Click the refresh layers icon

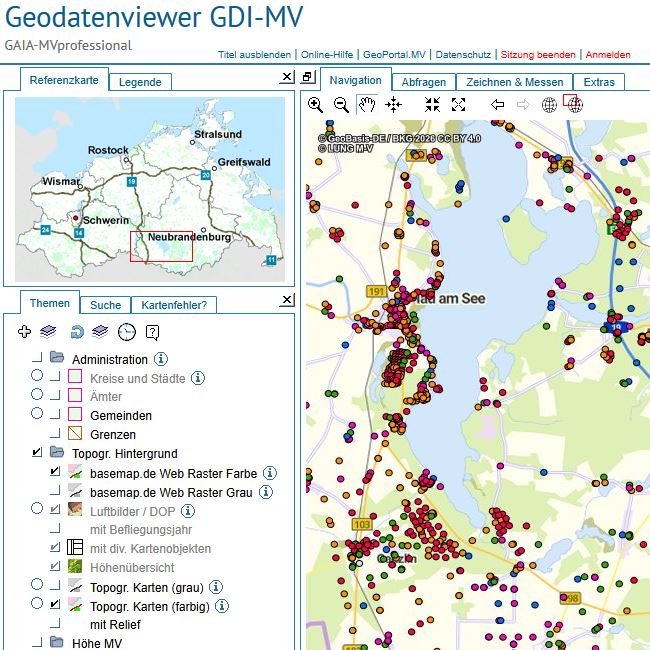coord(77,332)
